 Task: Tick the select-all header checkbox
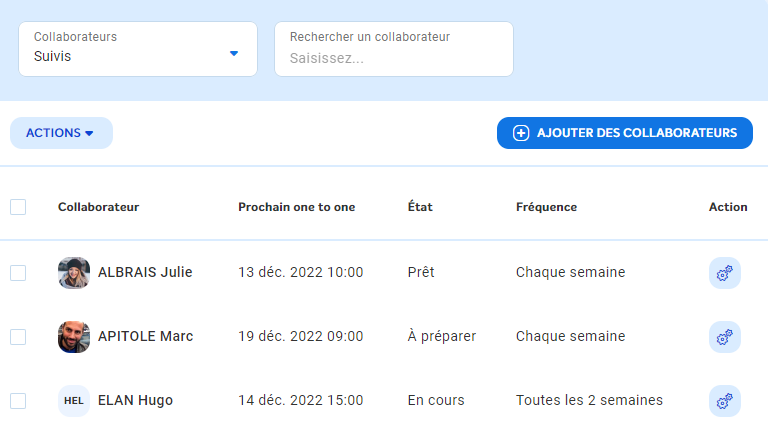(x=18, y=207)
